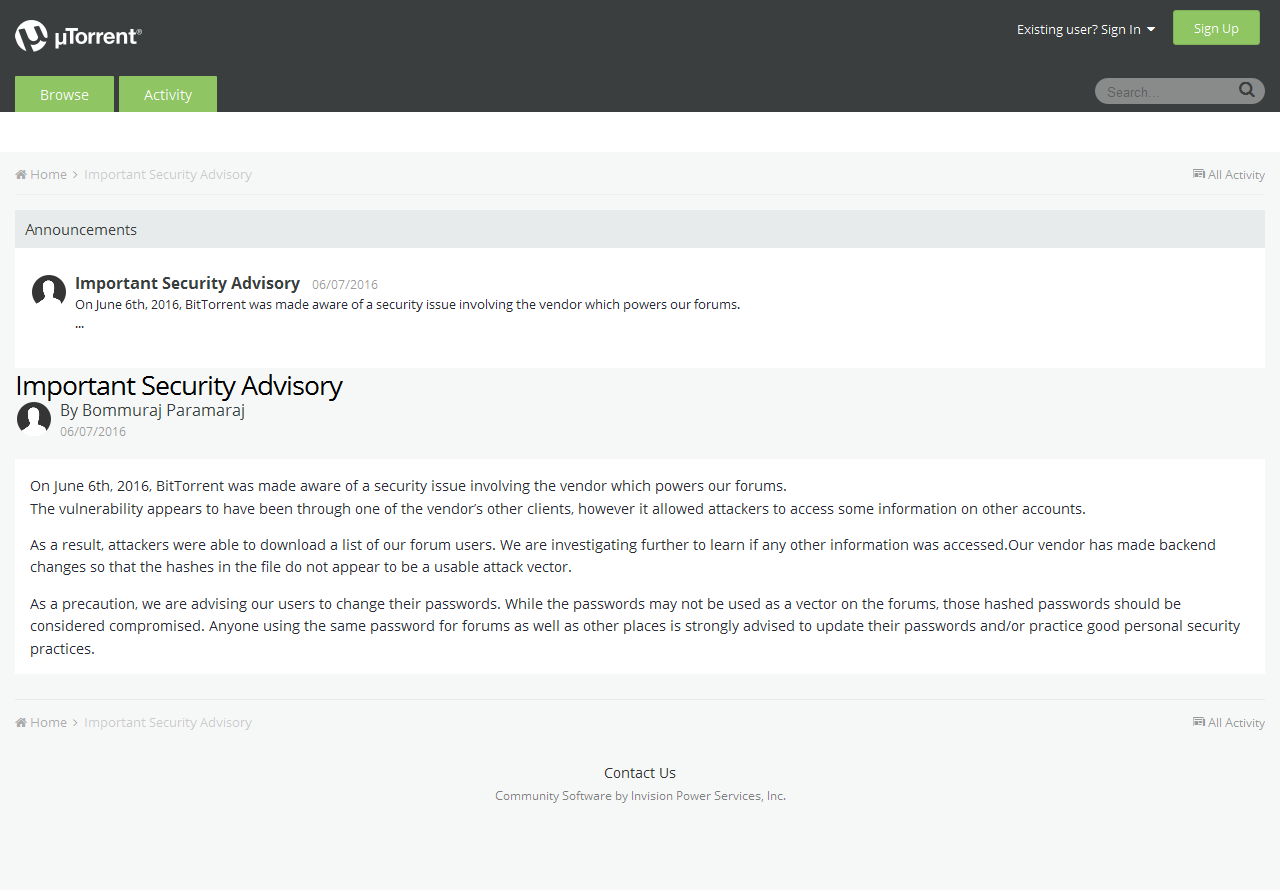Click the bottom All Activity feed icon

coord(1199,722)
